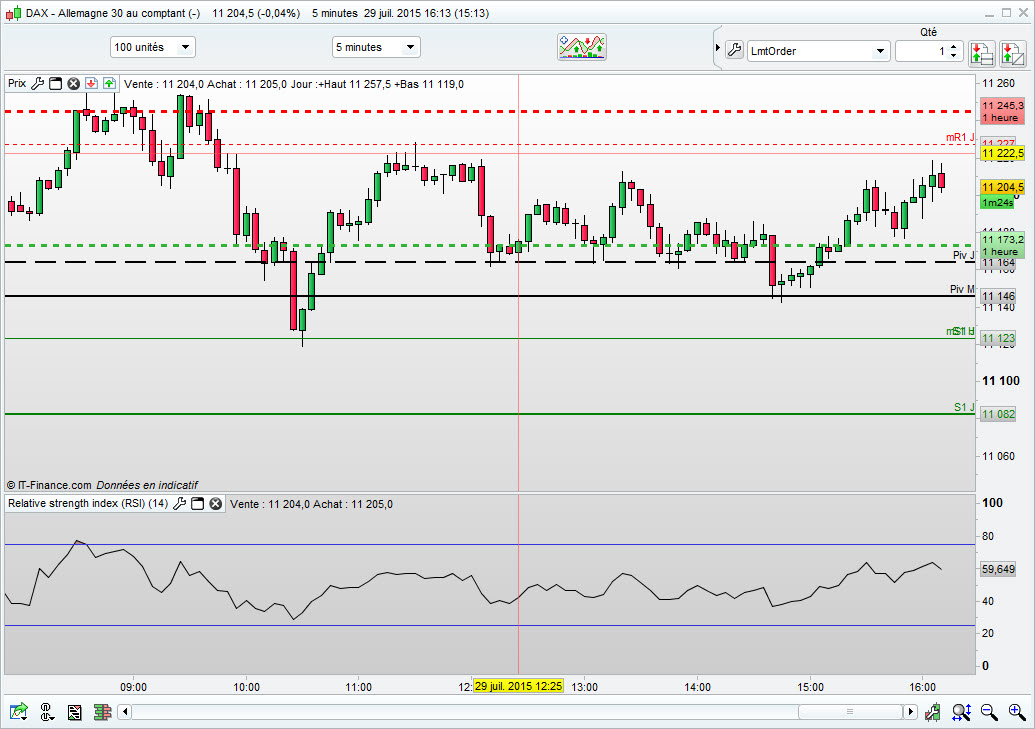Detach the Prix panel with the window icon
Viewport: 1035px width, 729px height.
[56, 84]
